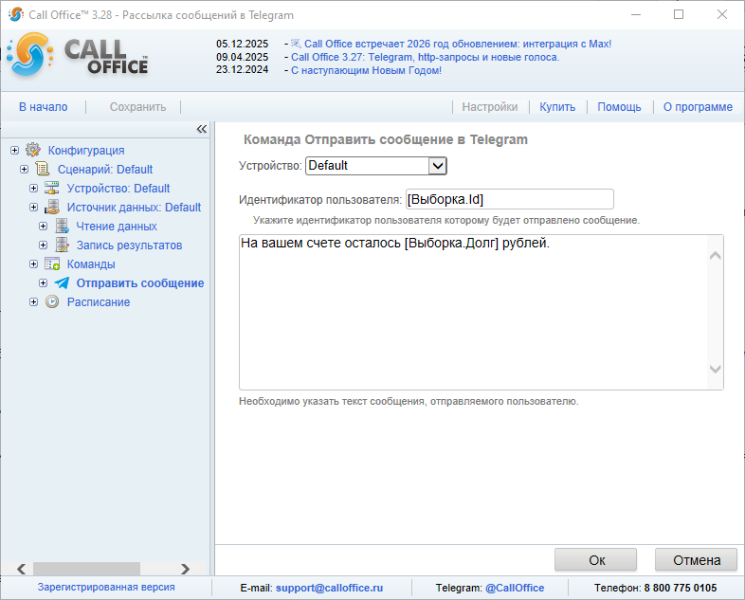
Task: Click the title bar app icon
Action: tap(16, 14)
